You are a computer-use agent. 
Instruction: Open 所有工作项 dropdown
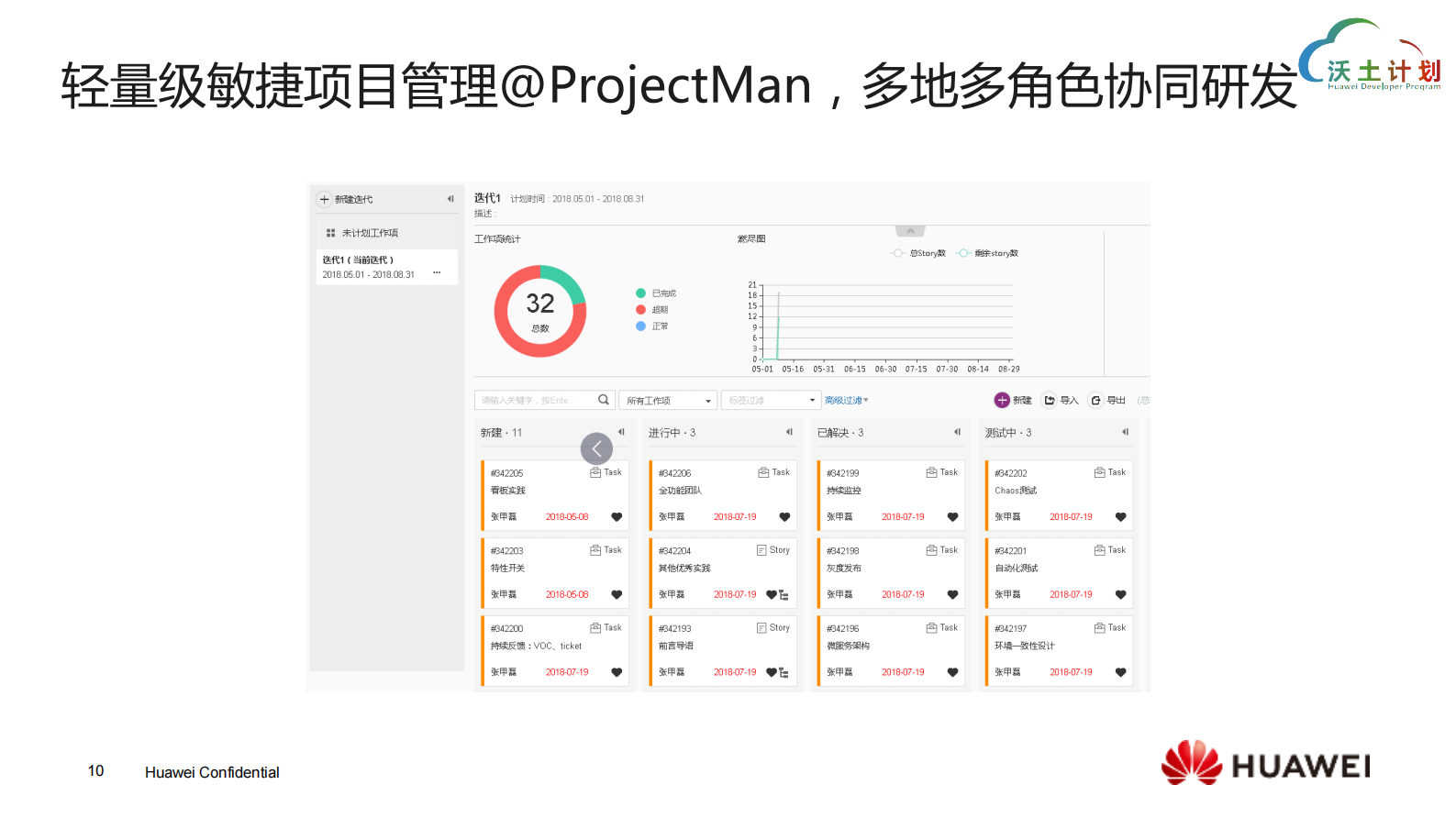667,400
